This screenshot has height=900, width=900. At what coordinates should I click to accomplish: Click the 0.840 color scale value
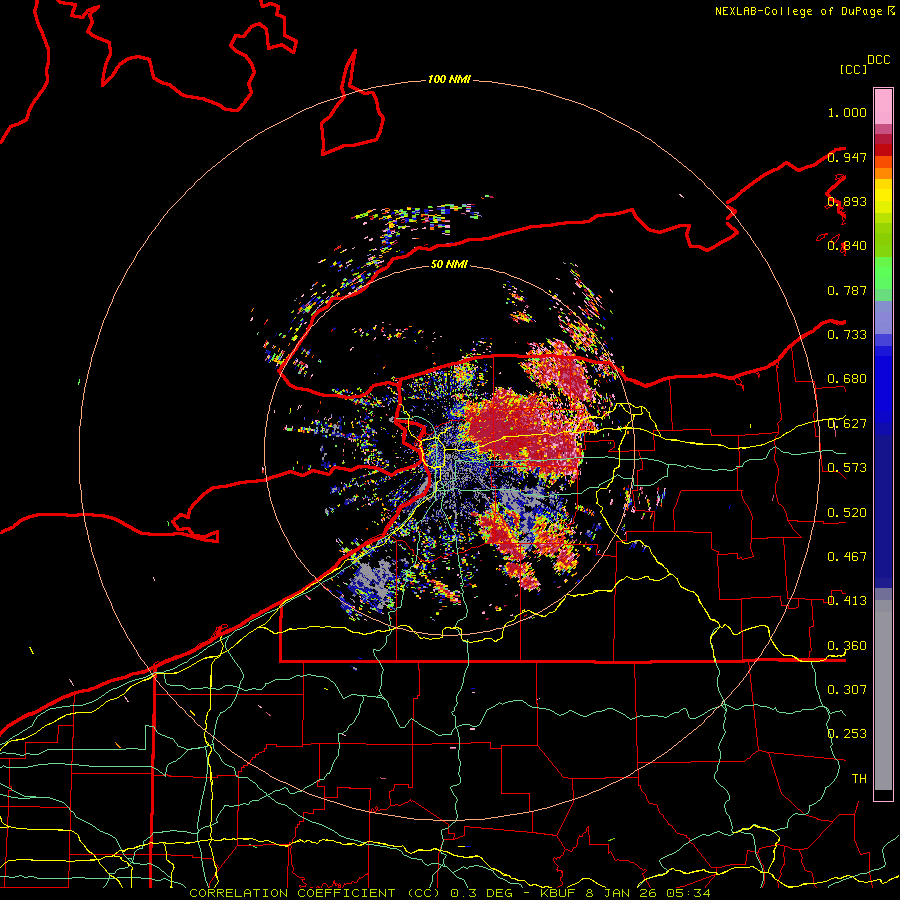(x=847, y=246)
